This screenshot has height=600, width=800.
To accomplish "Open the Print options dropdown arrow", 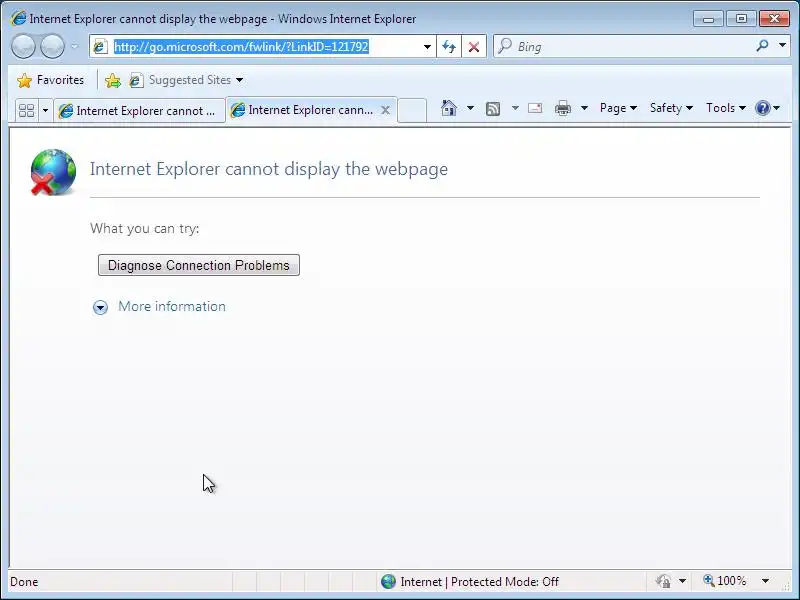I will coord(585,108).
